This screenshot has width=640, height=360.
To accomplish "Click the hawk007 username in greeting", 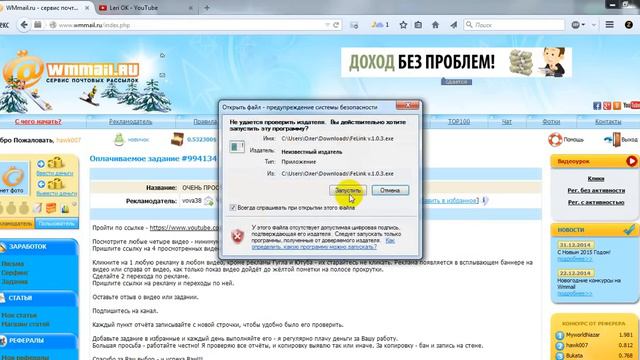I will tap(69, 140).
